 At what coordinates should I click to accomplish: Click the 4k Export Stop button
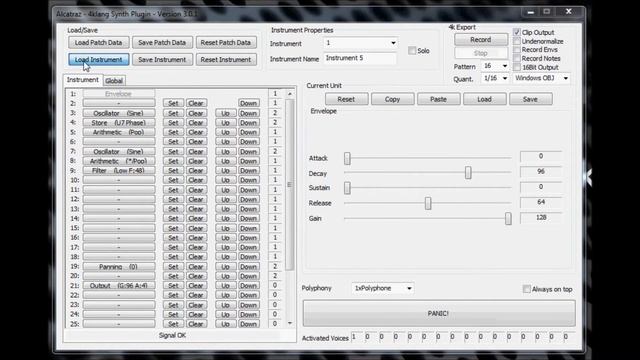(x=480, y=53)
